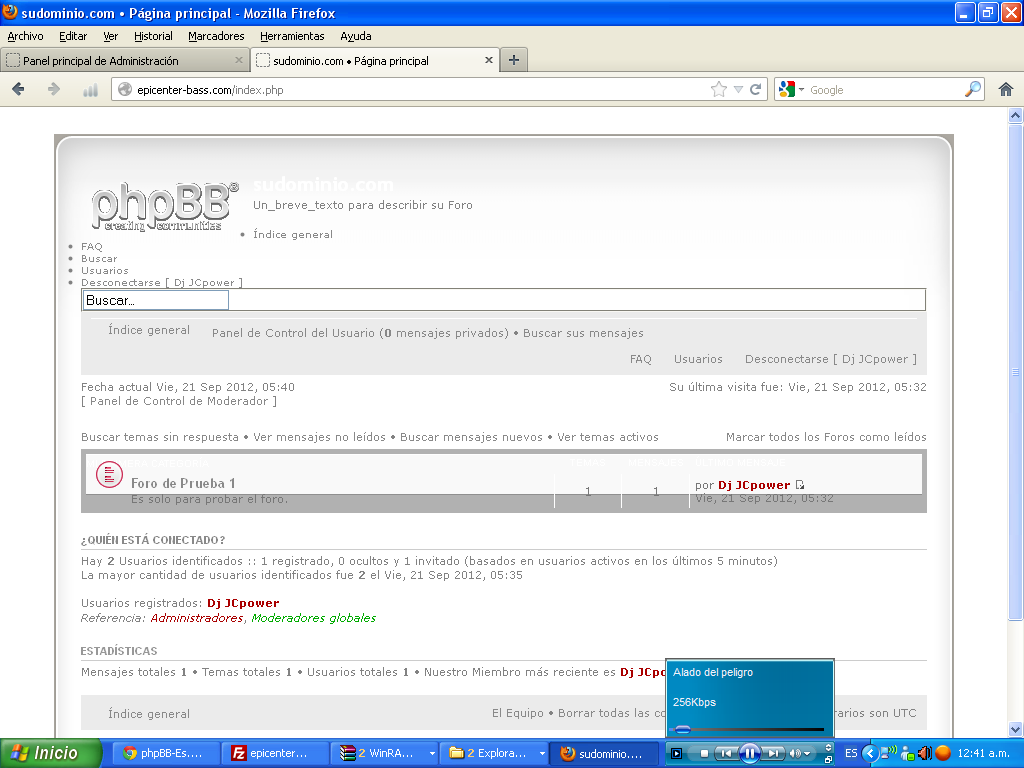Click the Firefox Home icon
This screenshot has width=1024, height=768.
click(x=1006, y=89)
